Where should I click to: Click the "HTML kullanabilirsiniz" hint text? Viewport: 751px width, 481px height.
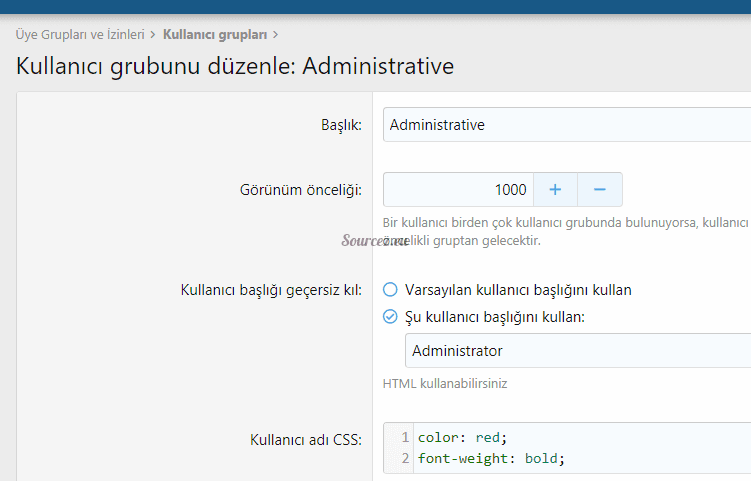pos(451,384)
